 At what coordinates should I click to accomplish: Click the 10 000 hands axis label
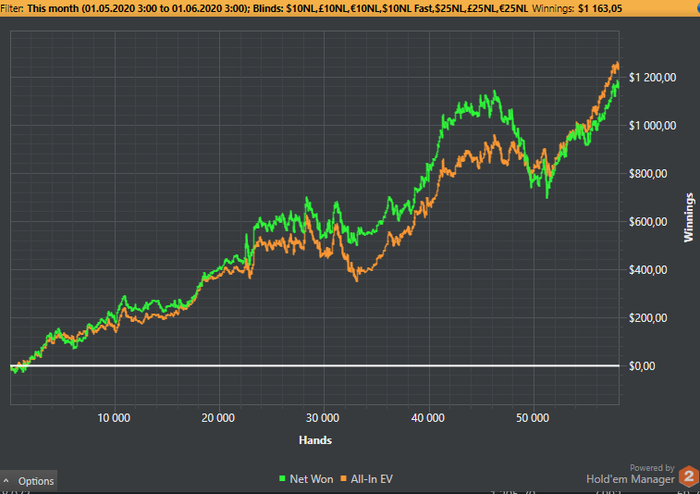coord(114,418)
